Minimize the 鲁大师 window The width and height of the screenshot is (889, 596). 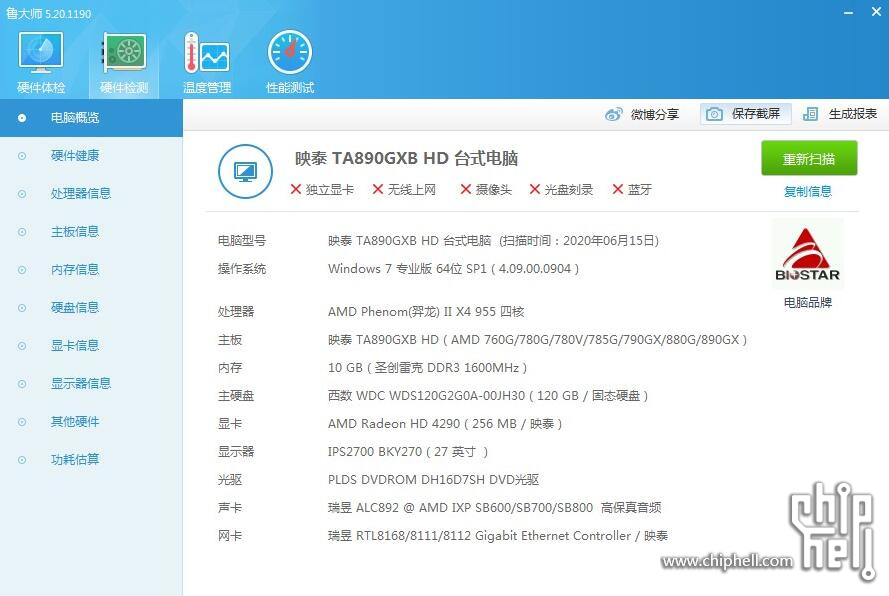(848, 12)
